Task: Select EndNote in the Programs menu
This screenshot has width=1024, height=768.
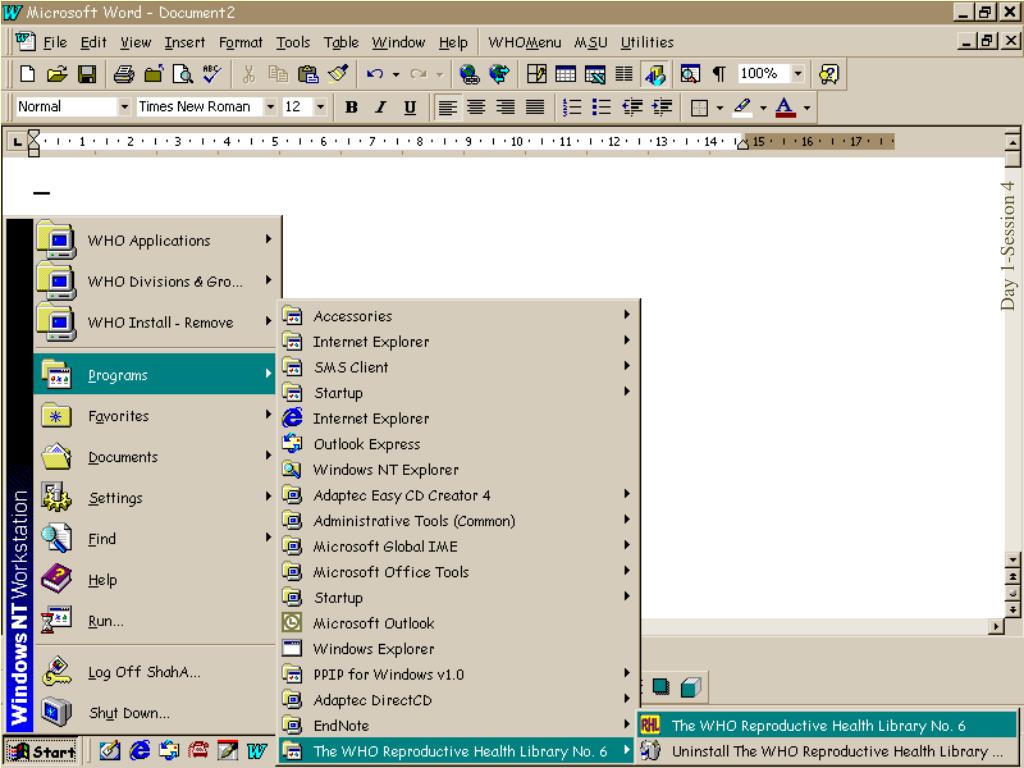Action: pyautogui.click(x=459, y=726)
